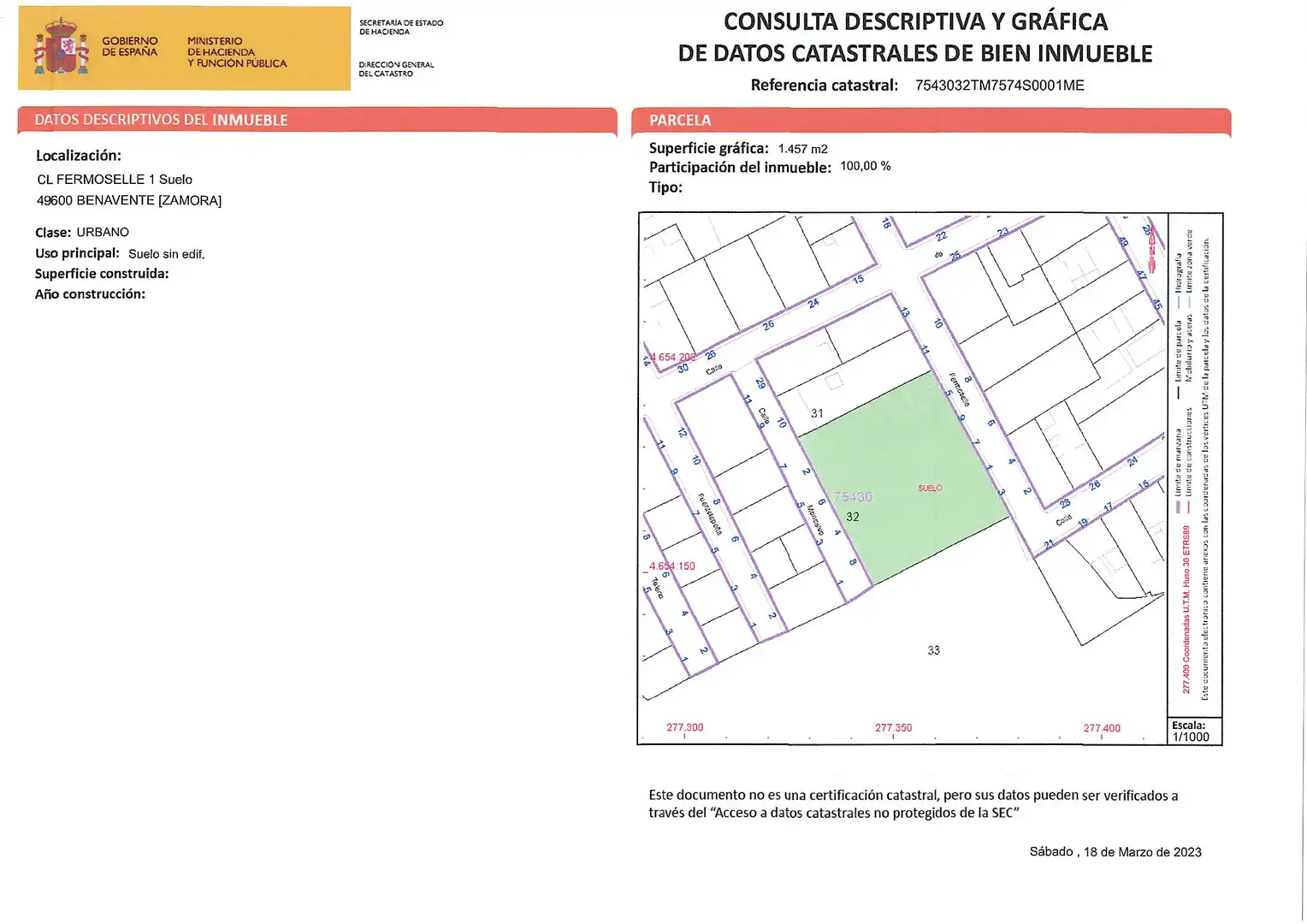Screen dimensions: 1307x924
Task: Click "SECRETARÍA DE ESTADO DE HACIENDA" text
Action: 401,27
